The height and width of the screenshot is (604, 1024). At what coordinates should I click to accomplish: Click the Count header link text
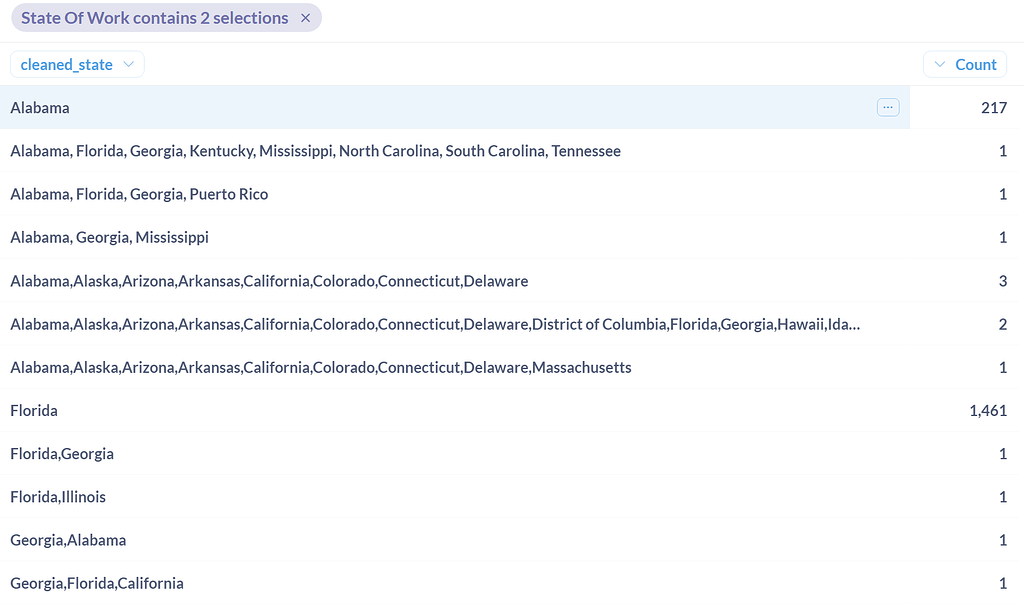click(976, 63)
